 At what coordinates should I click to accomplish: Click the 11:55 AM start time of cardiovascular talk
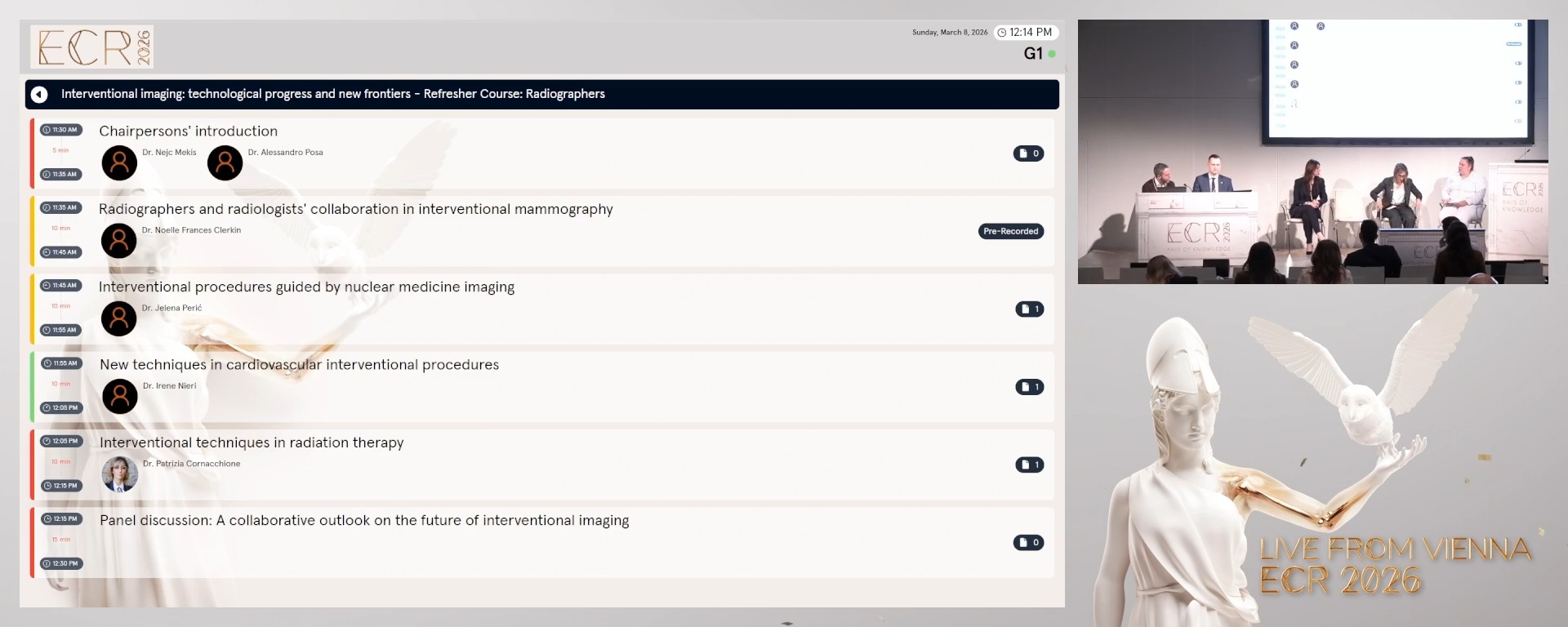point(61,363)
